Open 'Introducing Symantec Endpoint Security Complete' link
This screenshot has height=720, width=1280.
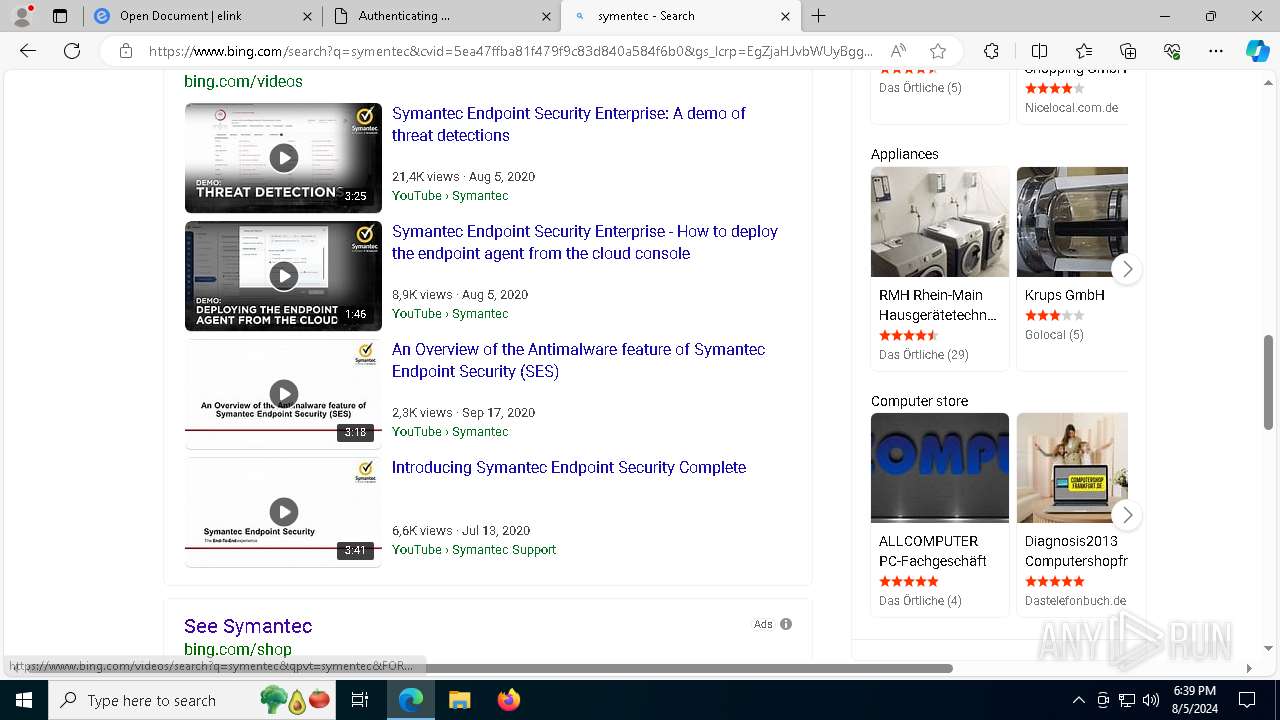(569, 467)
